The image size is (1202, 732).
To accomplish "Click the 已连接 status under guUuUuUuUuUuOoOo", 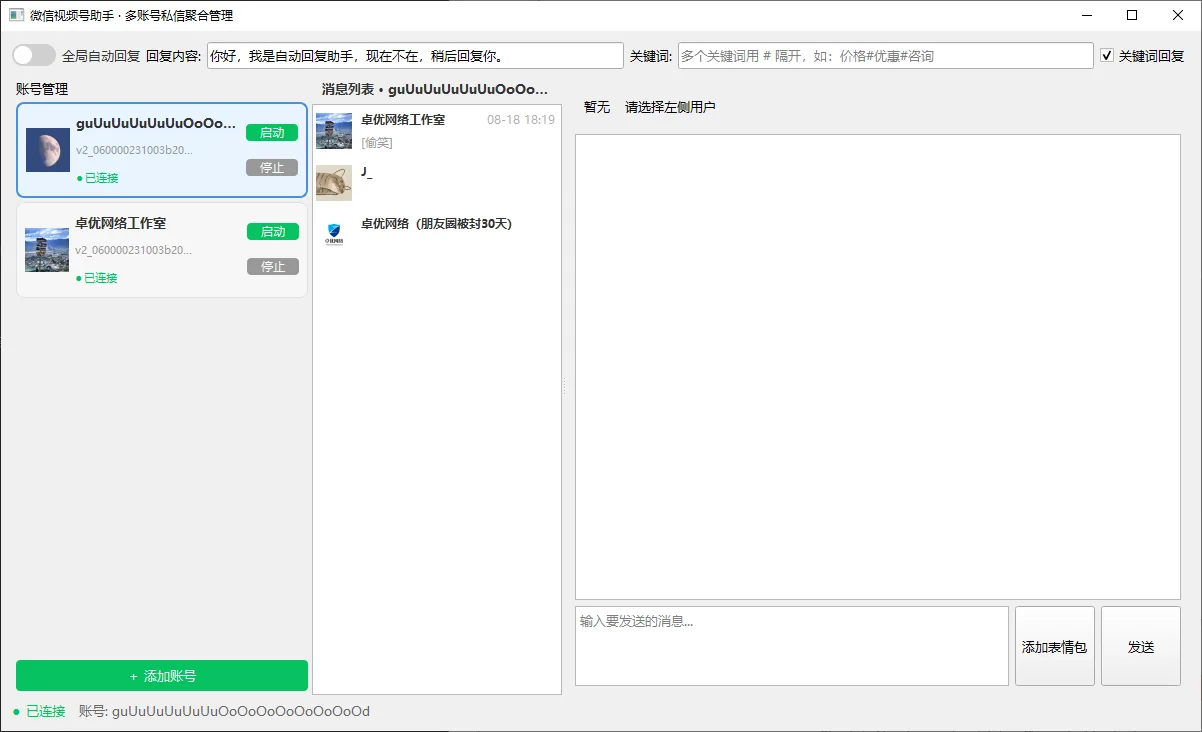I will [x=97, y=178].
